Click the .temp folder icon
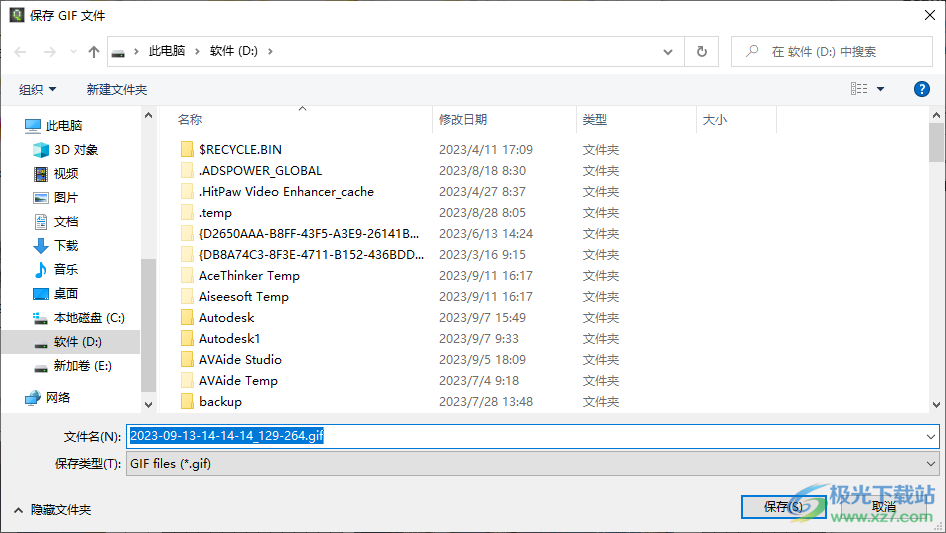 pos(188,212)
